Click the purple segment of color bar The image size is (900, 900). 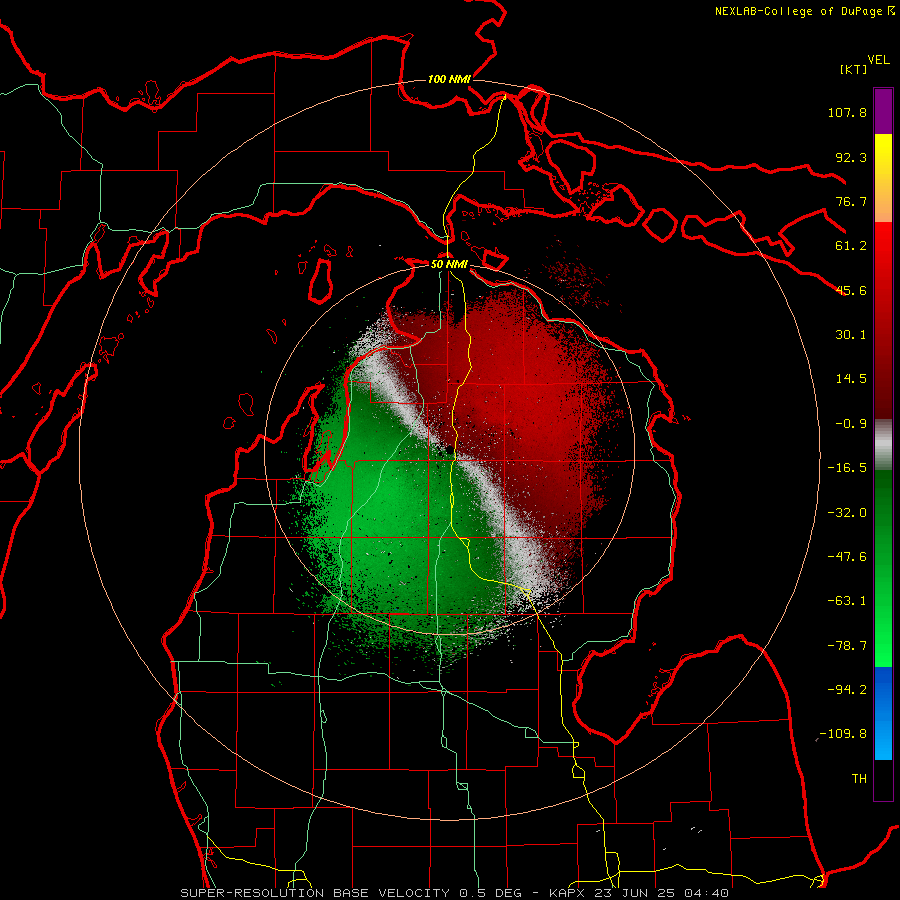[x=883, y=111]
